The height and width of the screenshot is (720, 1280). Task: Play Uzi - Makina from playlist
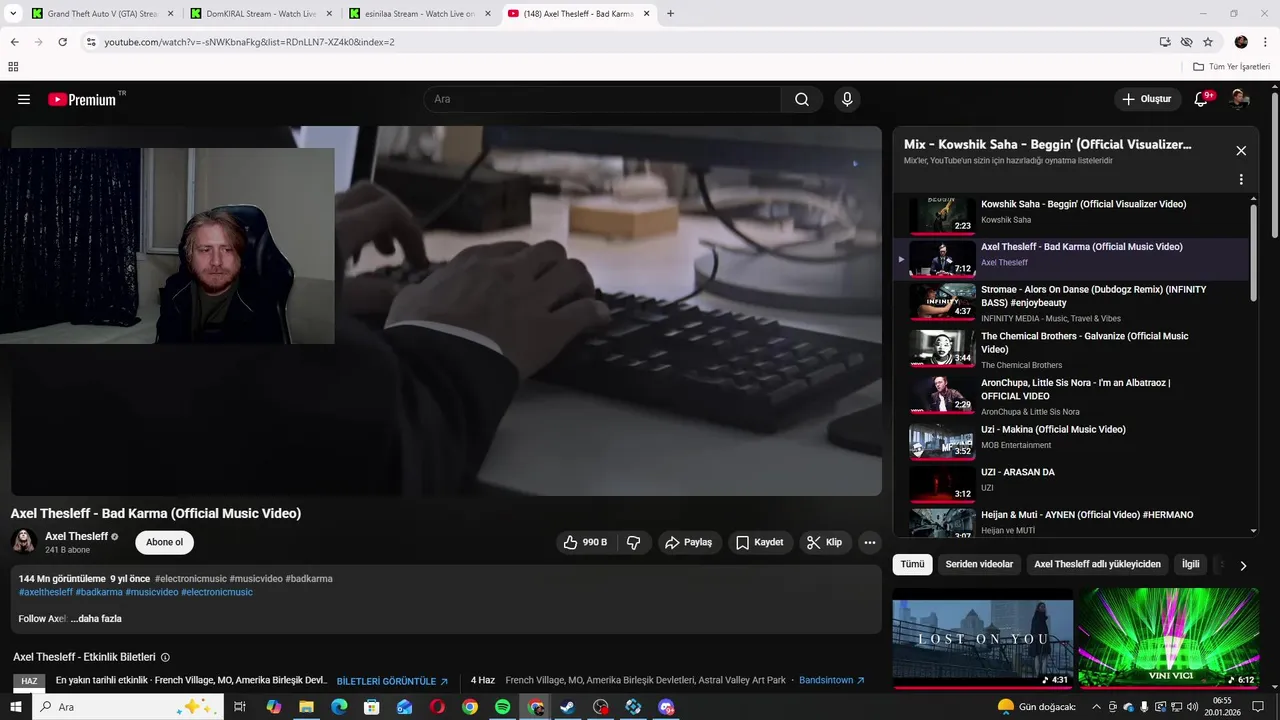[x=1072, y=440]
